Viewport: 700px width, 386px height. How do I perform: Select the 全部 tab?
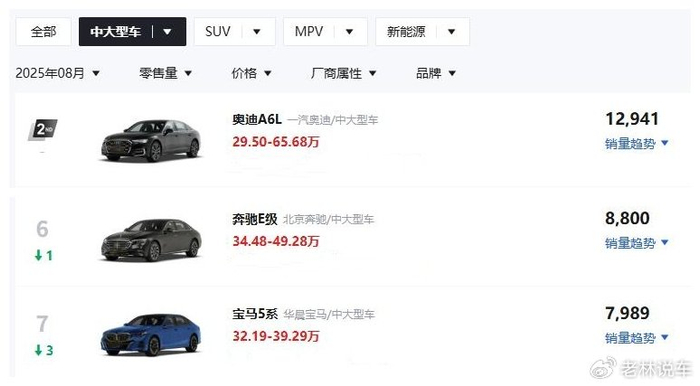click(x=43, y=32)
